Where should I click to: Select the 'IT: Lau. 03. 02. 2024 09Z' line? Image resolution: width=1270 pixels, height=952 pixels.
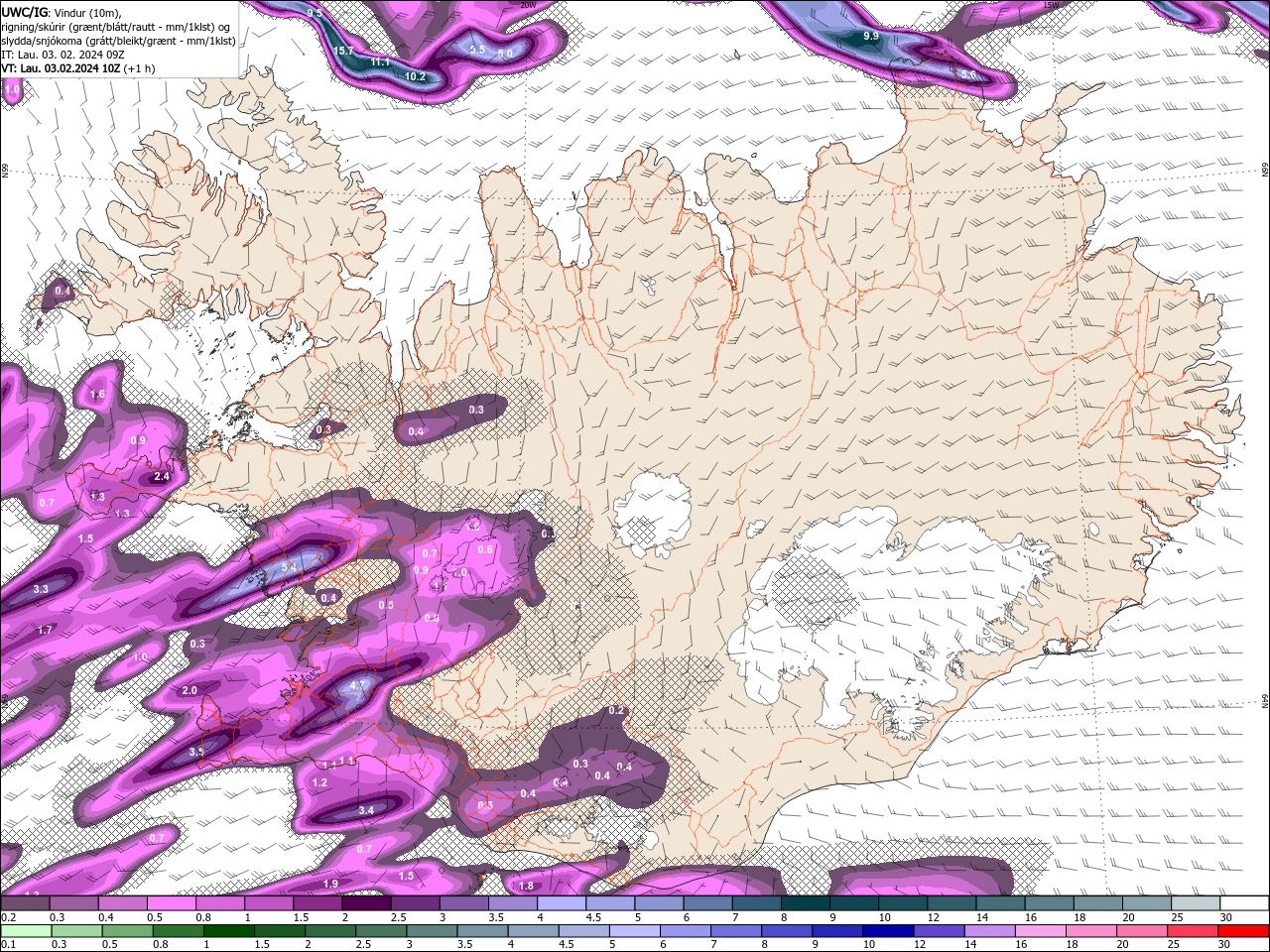pos(63,55)
